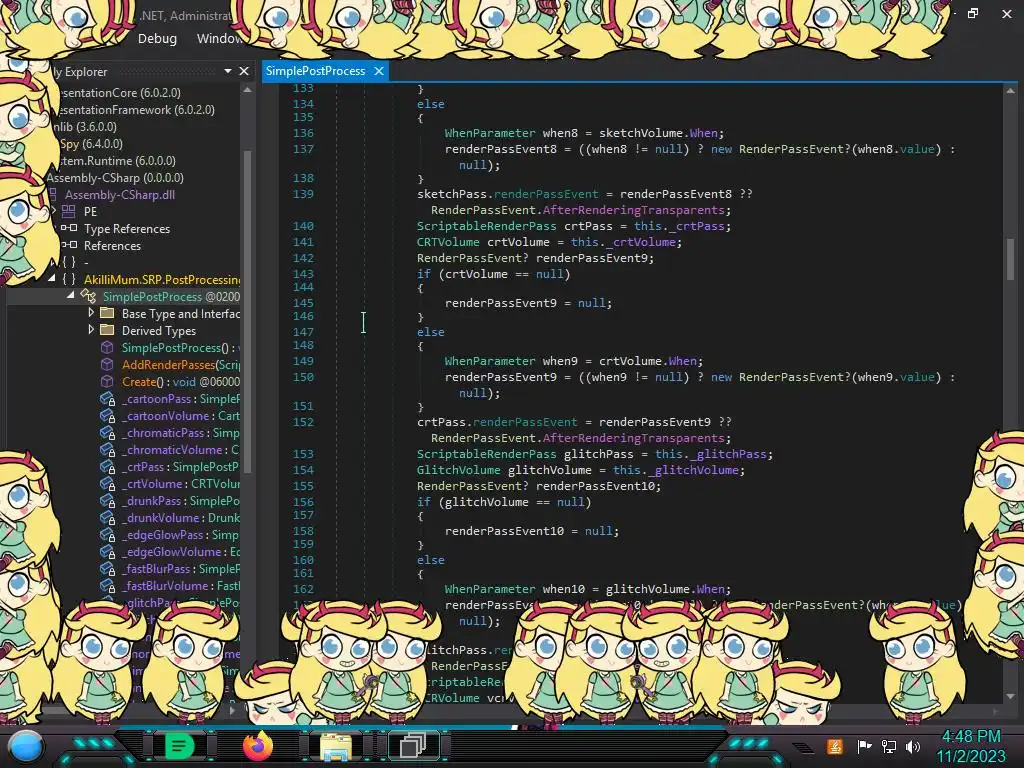Open File Explorer from the taskbar
The width and height of the screenshot is (1024, 768).
click(336, 745)
